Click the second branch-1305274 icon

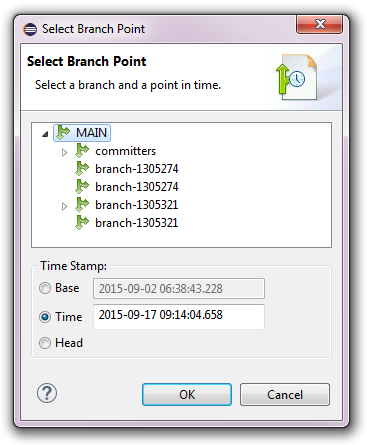(82, 186)
